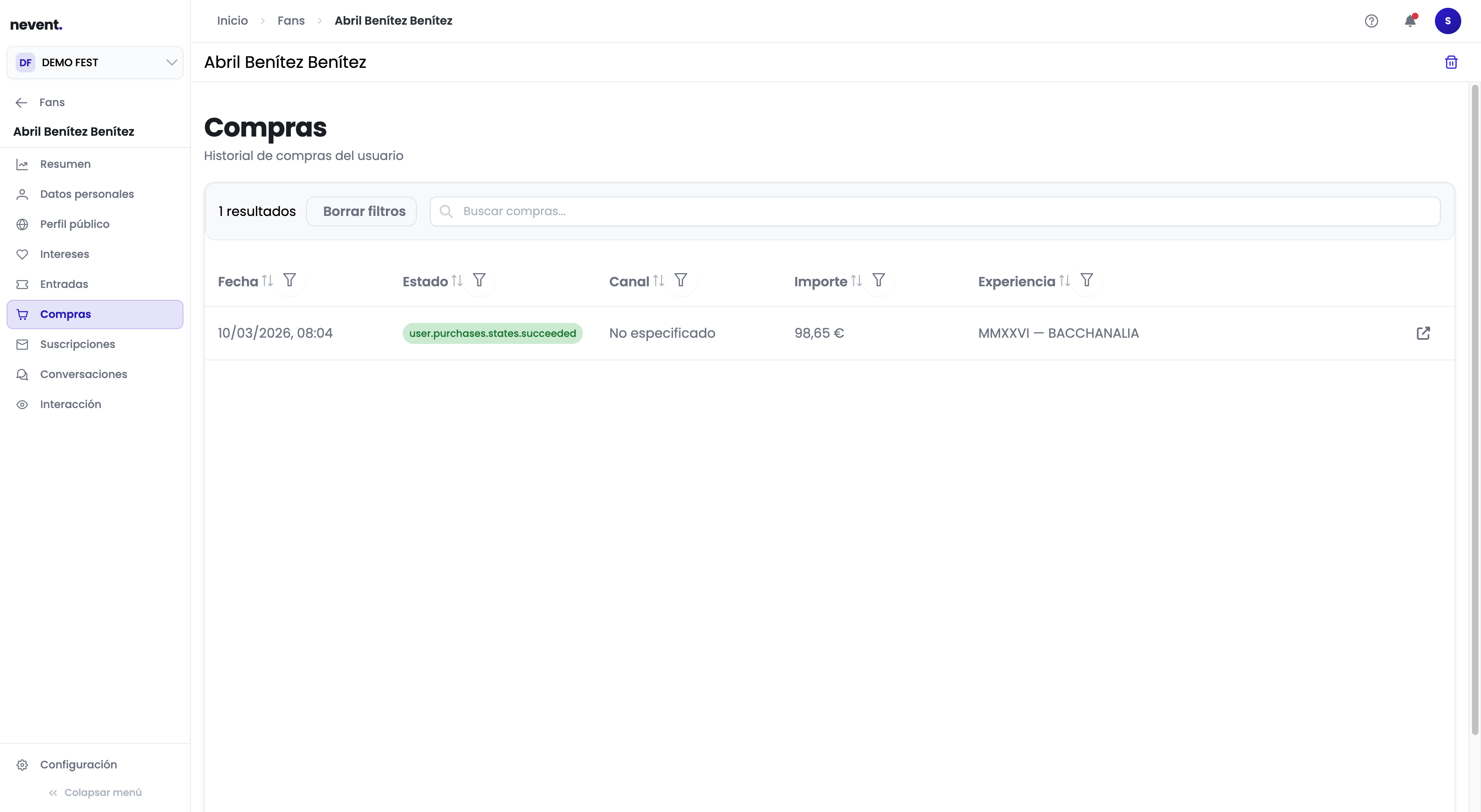The height and width of the screenshot is (812, 1481).
Task: Sort by Experiencia column
Action: click(x=1065, y=281)
